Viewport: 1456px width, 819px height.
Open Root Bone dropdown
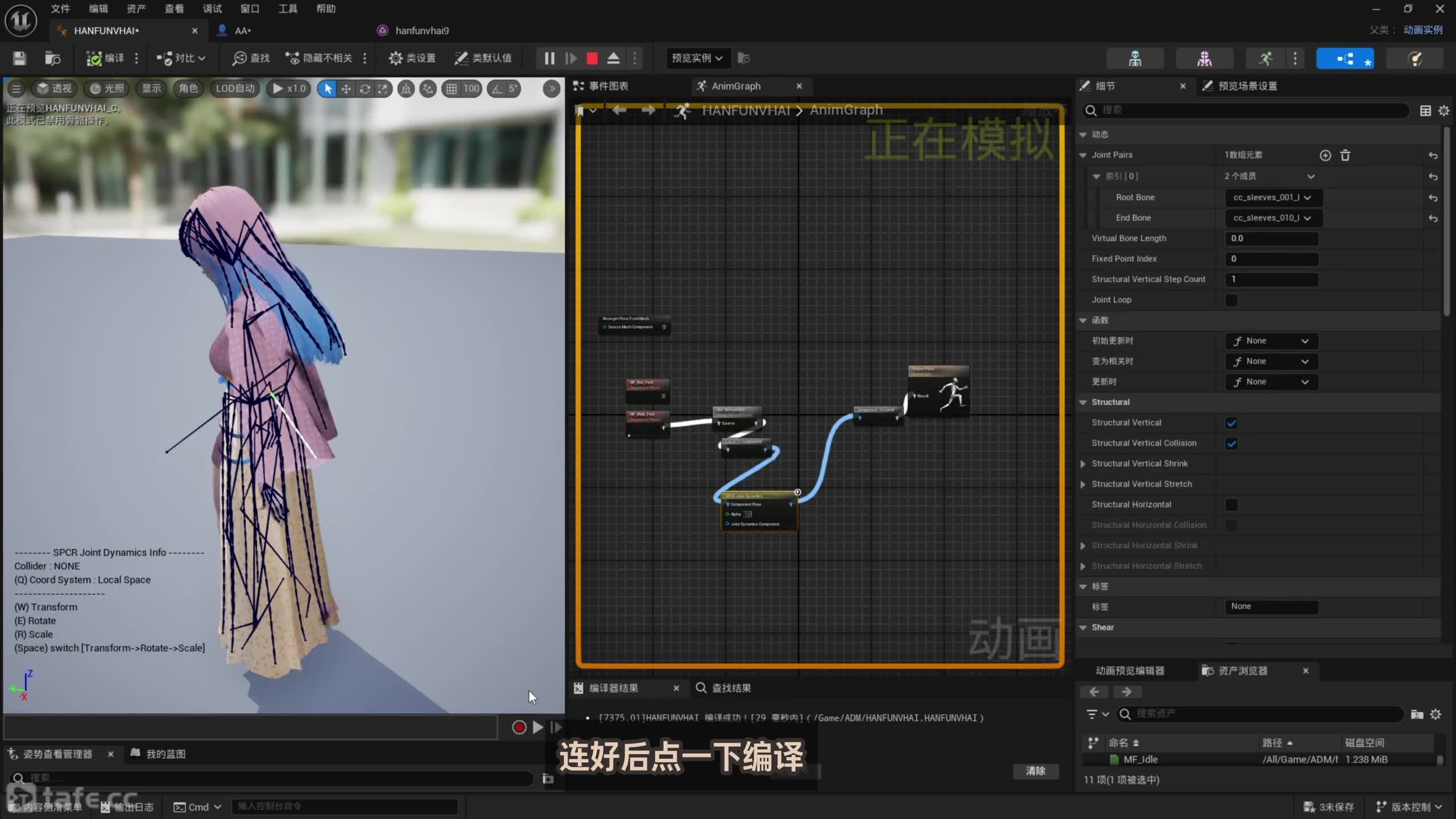tap(1272, 197)
